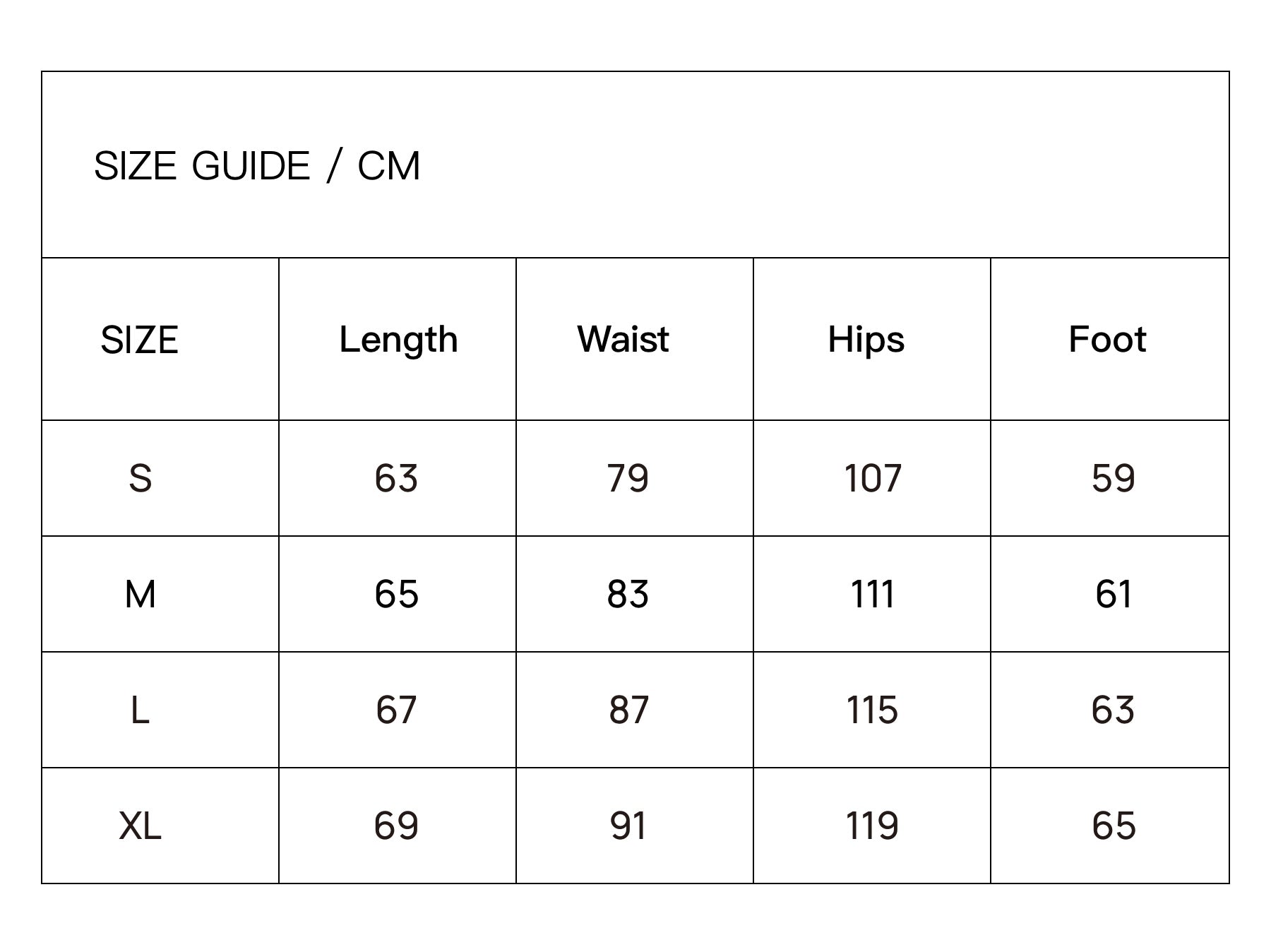Click the SIZE GUIDE / CM title
This screenshot has width=1271, height=952.
coord(257,167)
